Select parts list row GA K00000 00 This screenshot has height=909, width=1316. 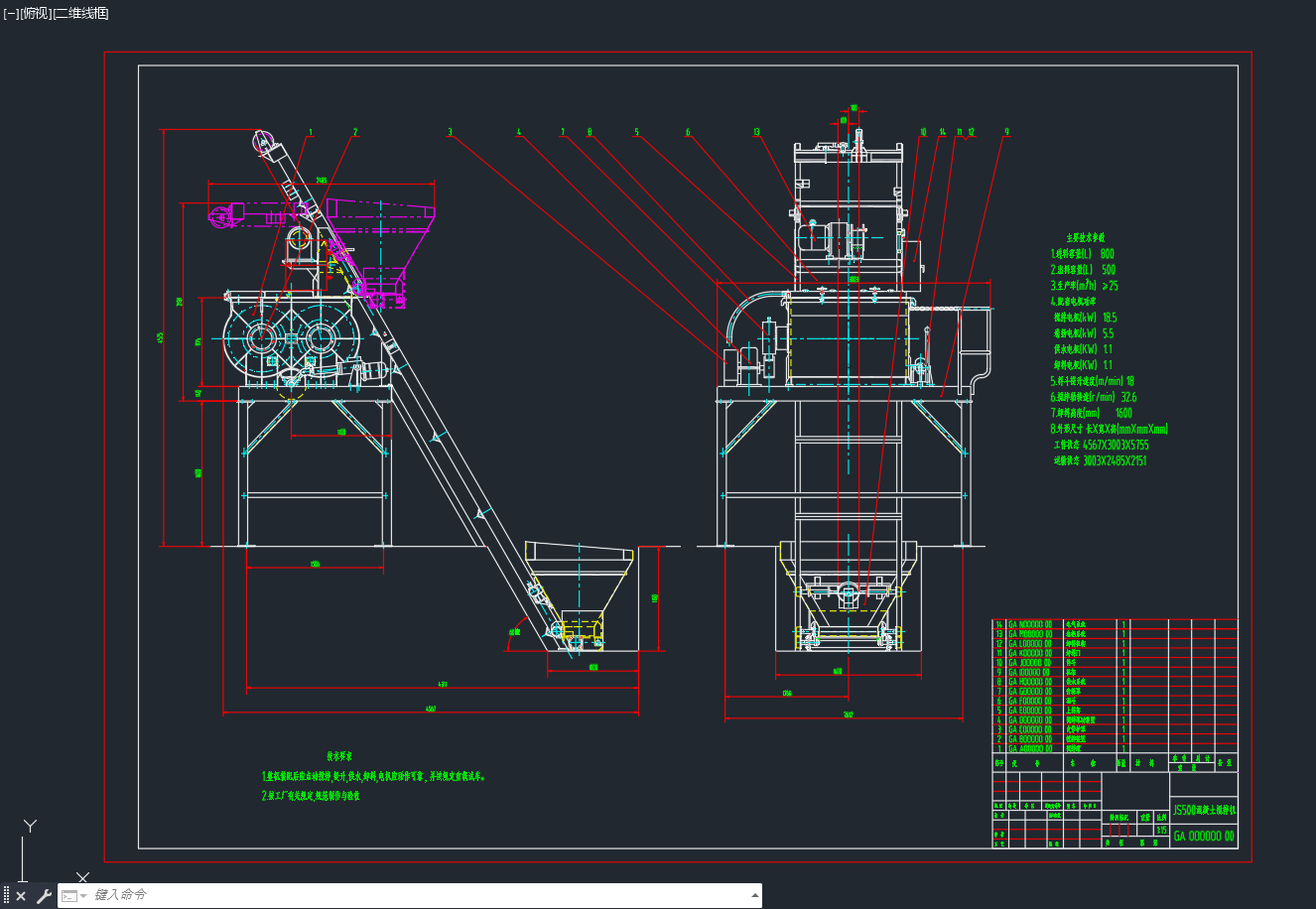coord(1115,653)
